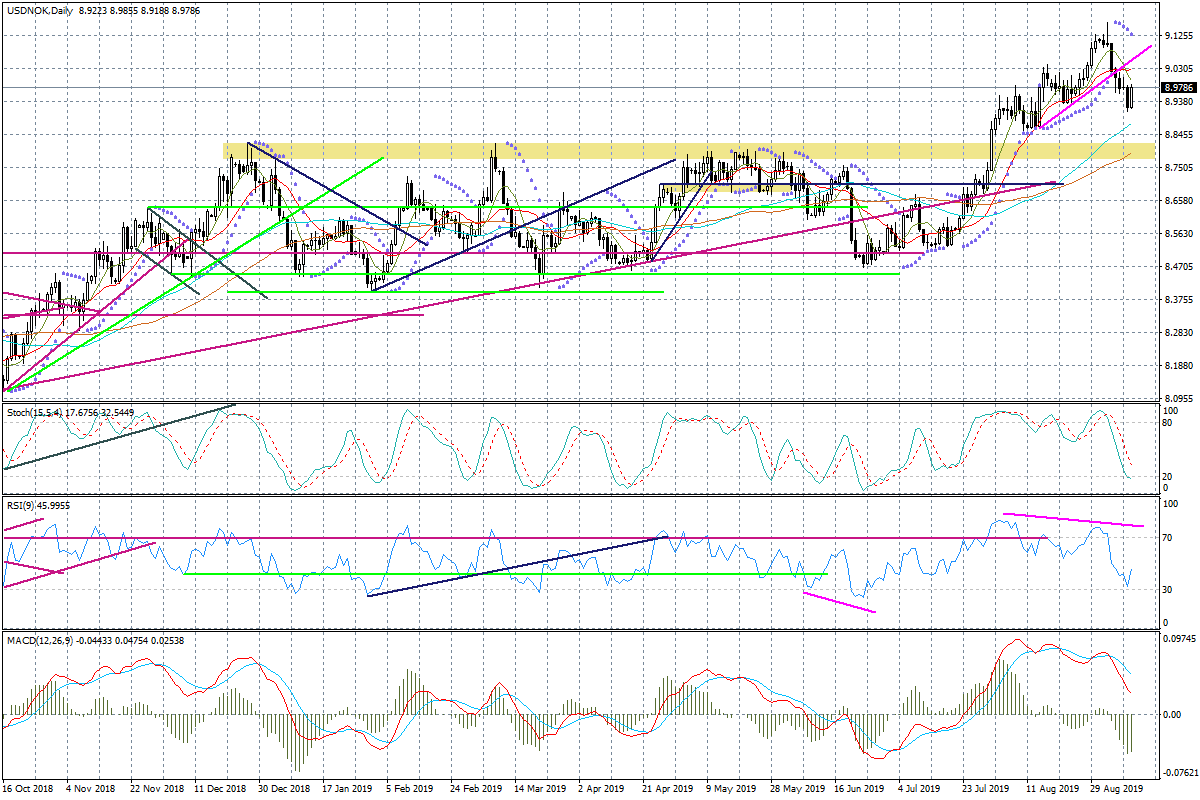Click the 80 level label on Stochastic axis
Viewport: 1200px width, 800px height.
1169,423
